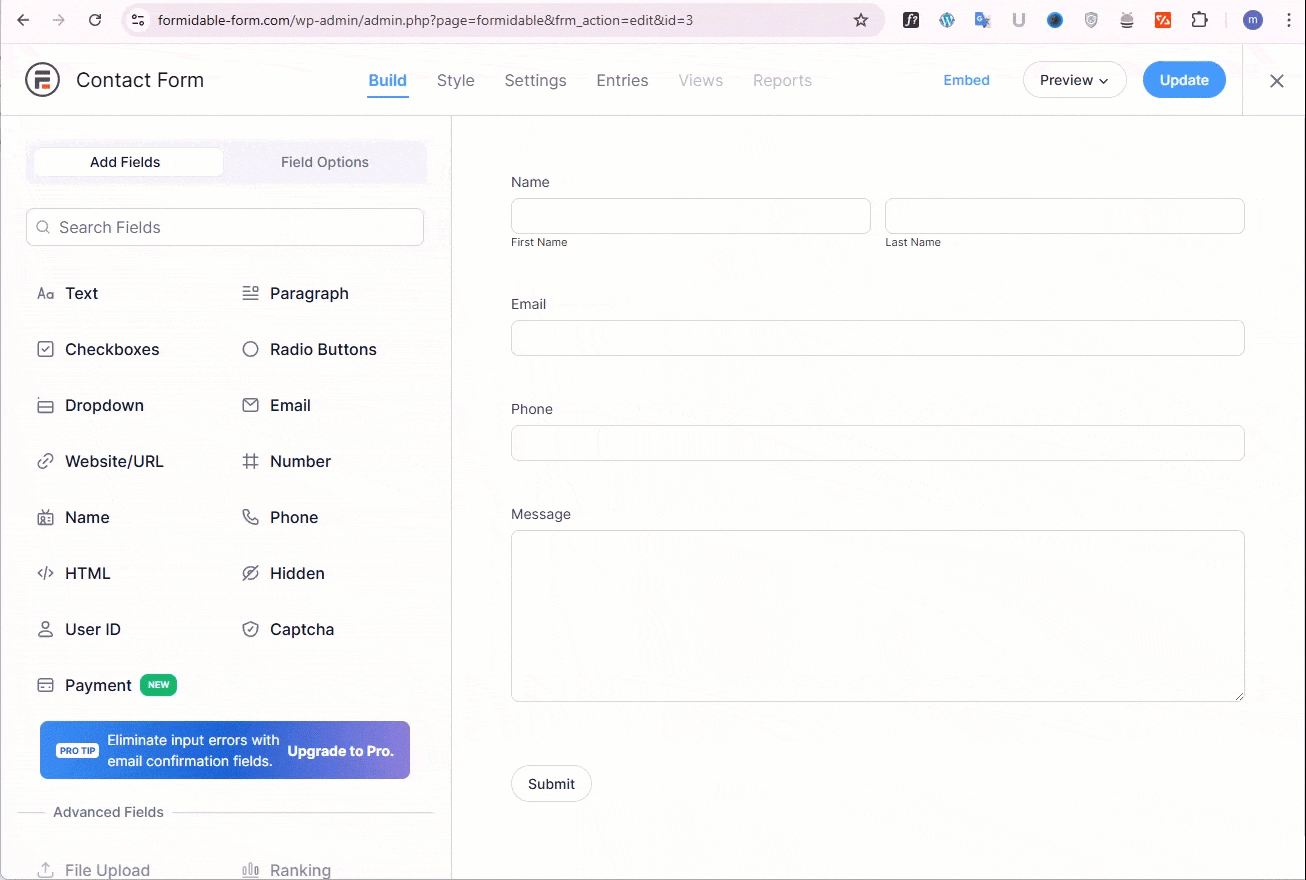The width and height of the screenshot is (1306, 880).
Task: Insert a Dropdown field into the form
Action: tap(103, 405)
